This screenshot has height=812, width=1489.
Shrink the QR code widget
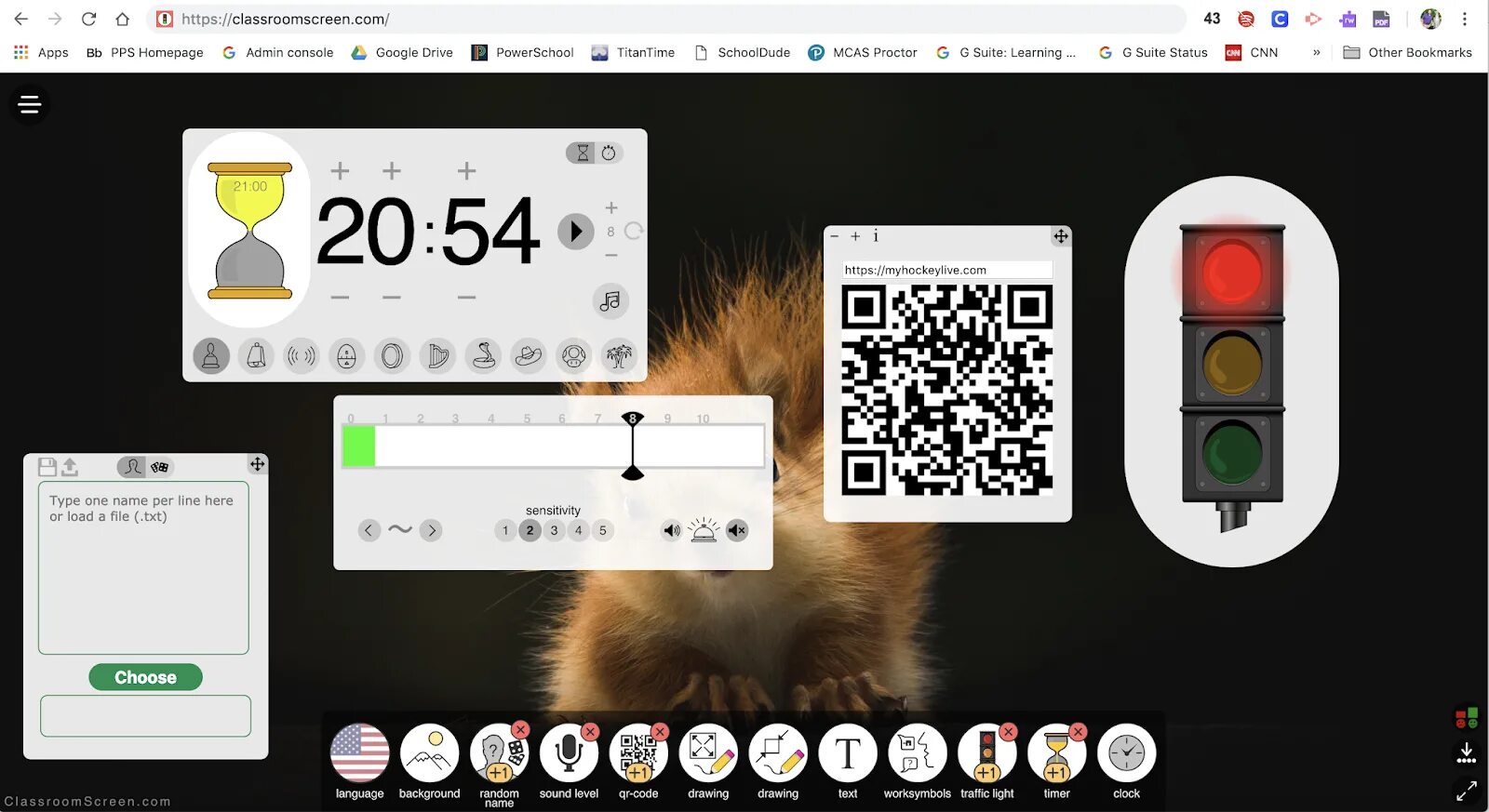(835, 236)
